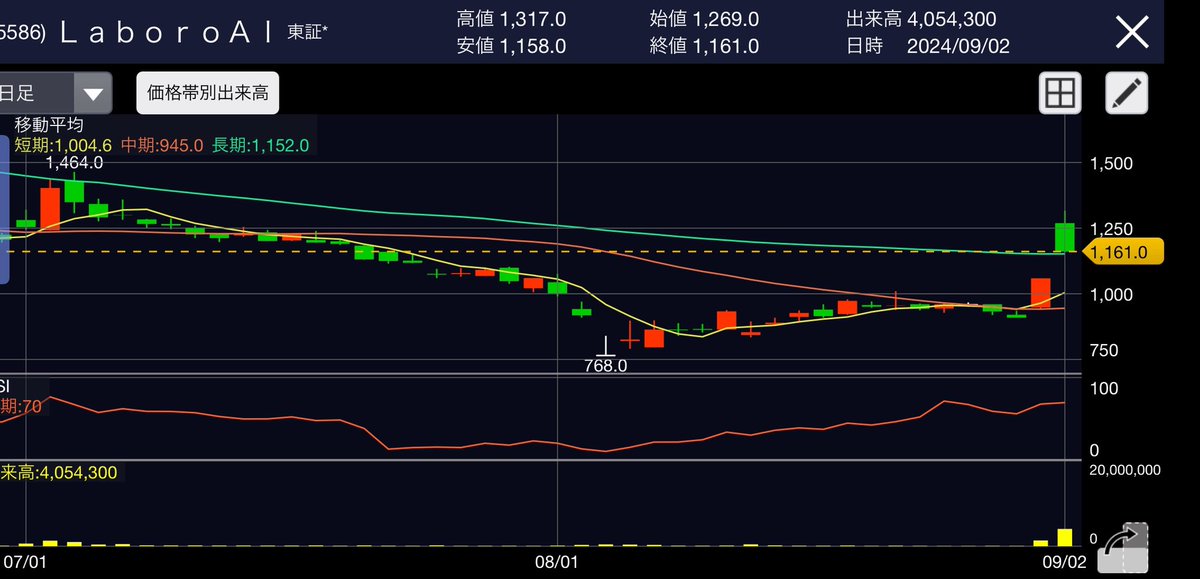The width and height of the screenshot is (1200, 579).
Task: Click the 1,250 price axis label
Action: click(1111, 229)
